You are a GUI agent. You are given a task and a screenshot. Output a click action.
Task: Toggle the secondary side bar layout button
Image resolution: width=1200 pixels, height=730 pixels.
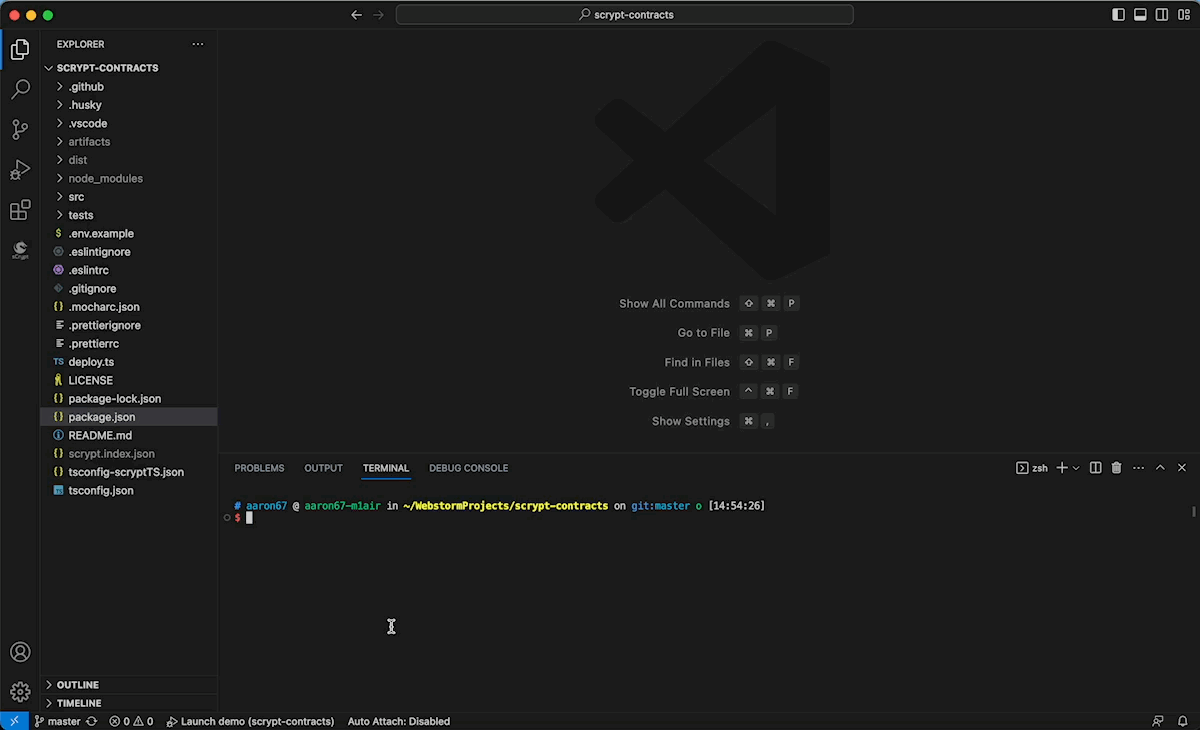(x=1162, y=15)
